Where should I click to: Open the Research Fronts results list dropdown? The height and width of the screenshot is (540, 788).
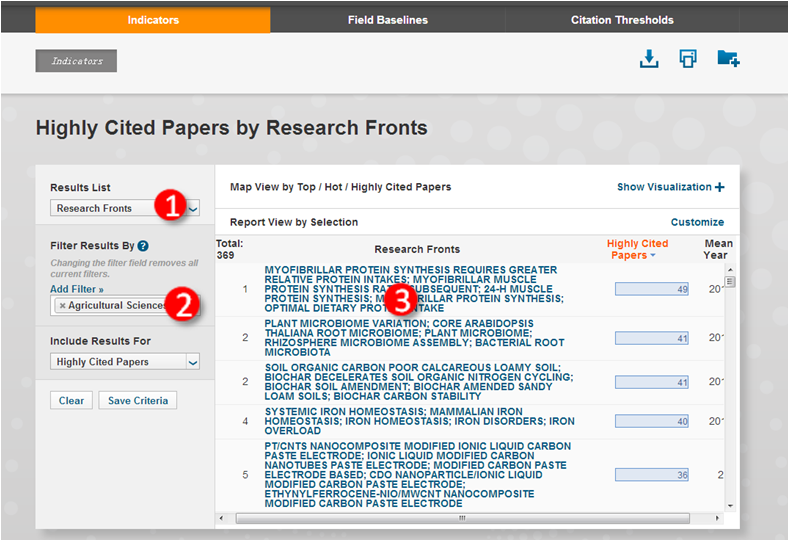pos(193,208)
